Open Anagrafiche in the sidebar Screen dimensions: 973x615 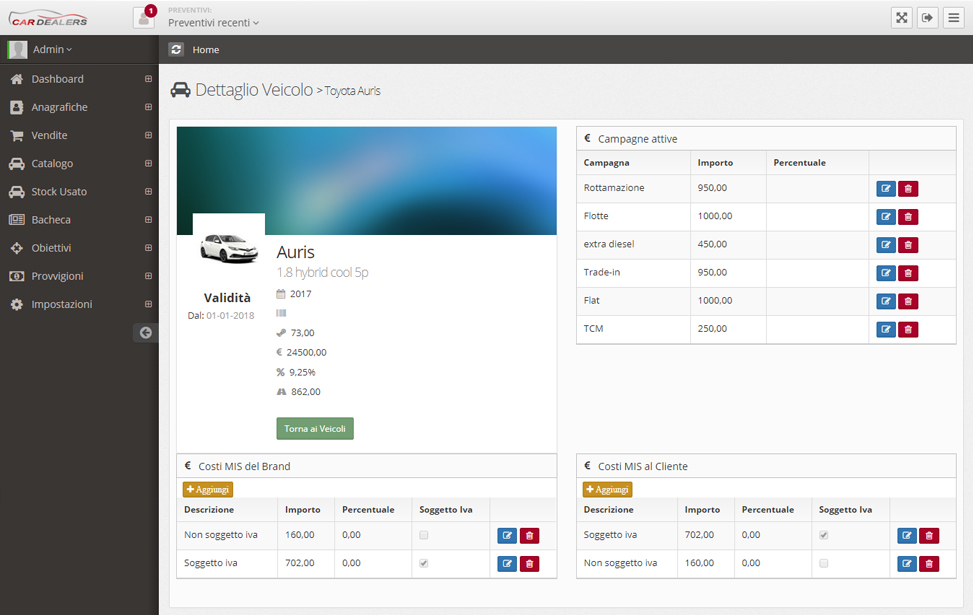pos(60,107)
